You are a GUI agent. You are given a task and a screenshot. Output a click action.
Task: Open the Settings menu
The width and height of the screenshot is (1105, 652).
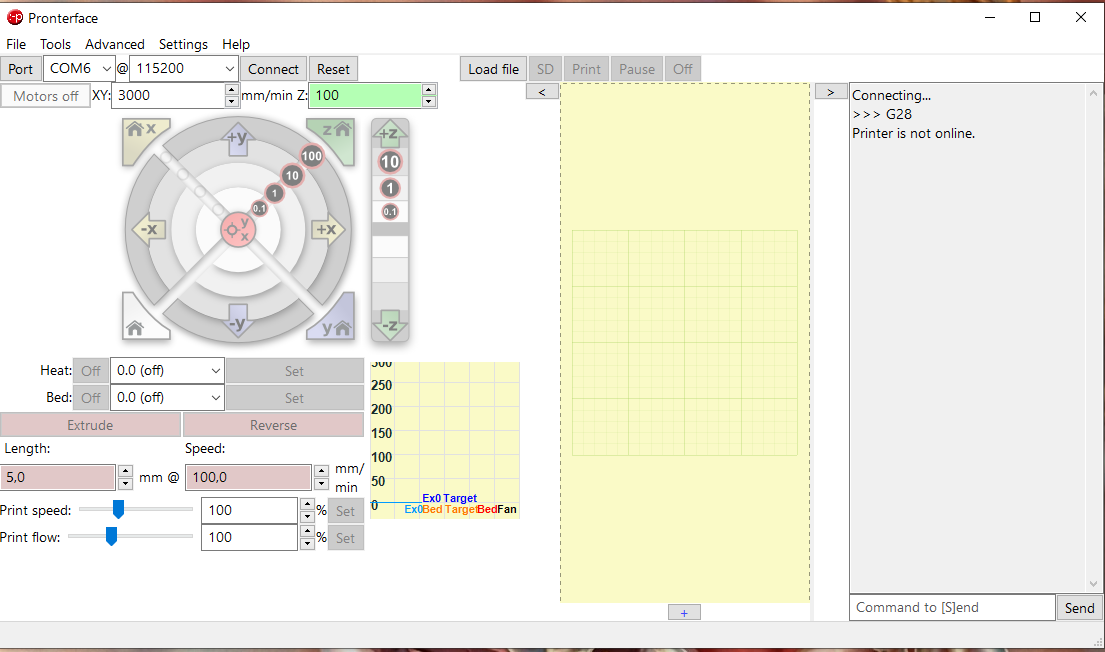183,44
